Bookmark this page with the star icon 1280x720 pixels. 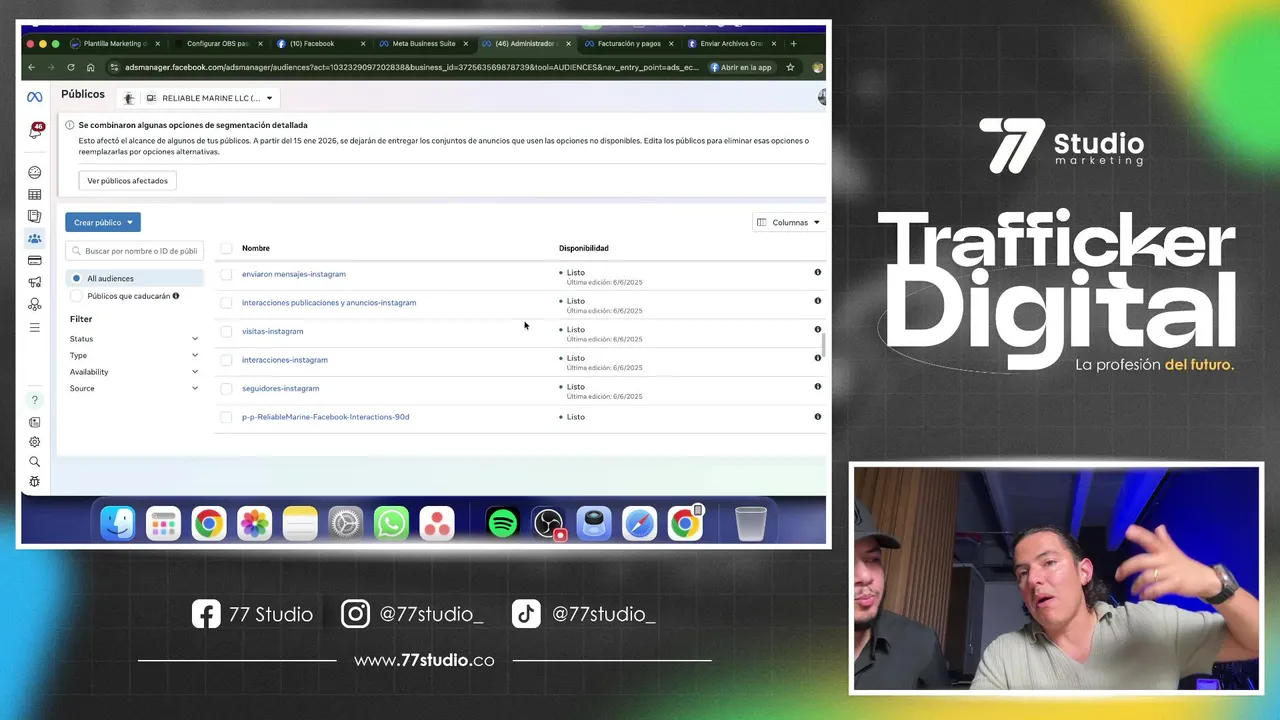coord(790,67)
